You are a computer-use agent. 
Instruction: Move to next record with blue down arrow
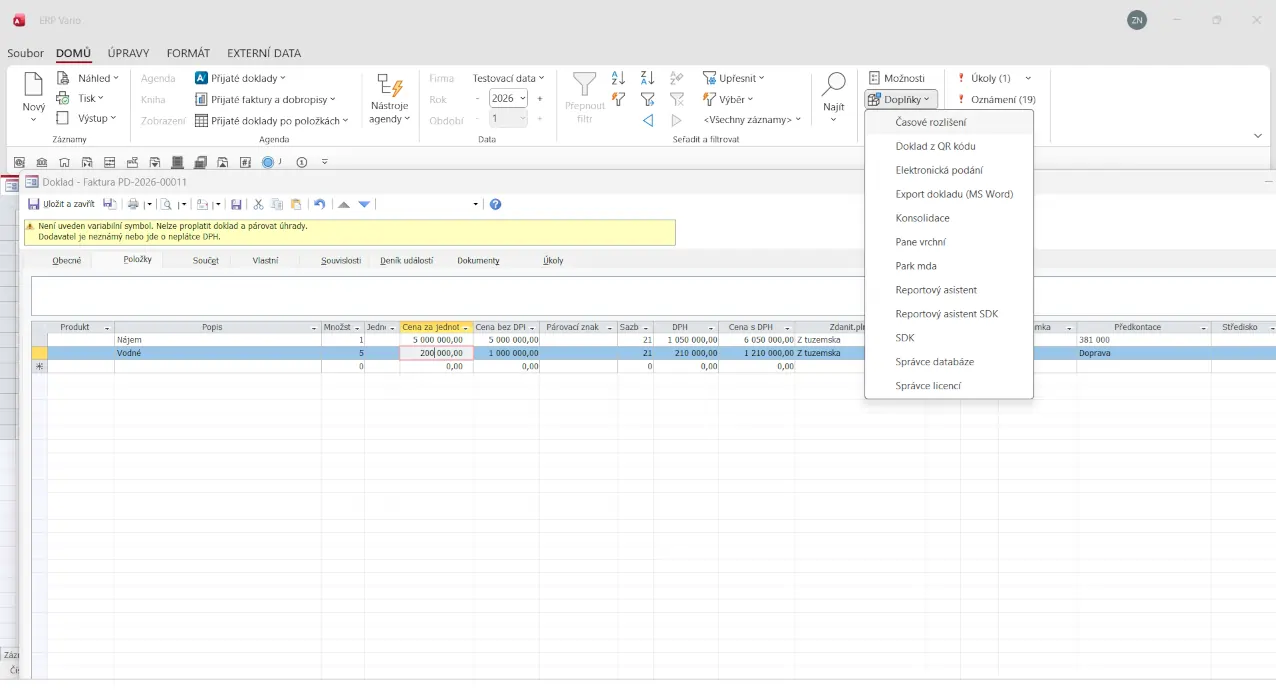click(364, 204)
